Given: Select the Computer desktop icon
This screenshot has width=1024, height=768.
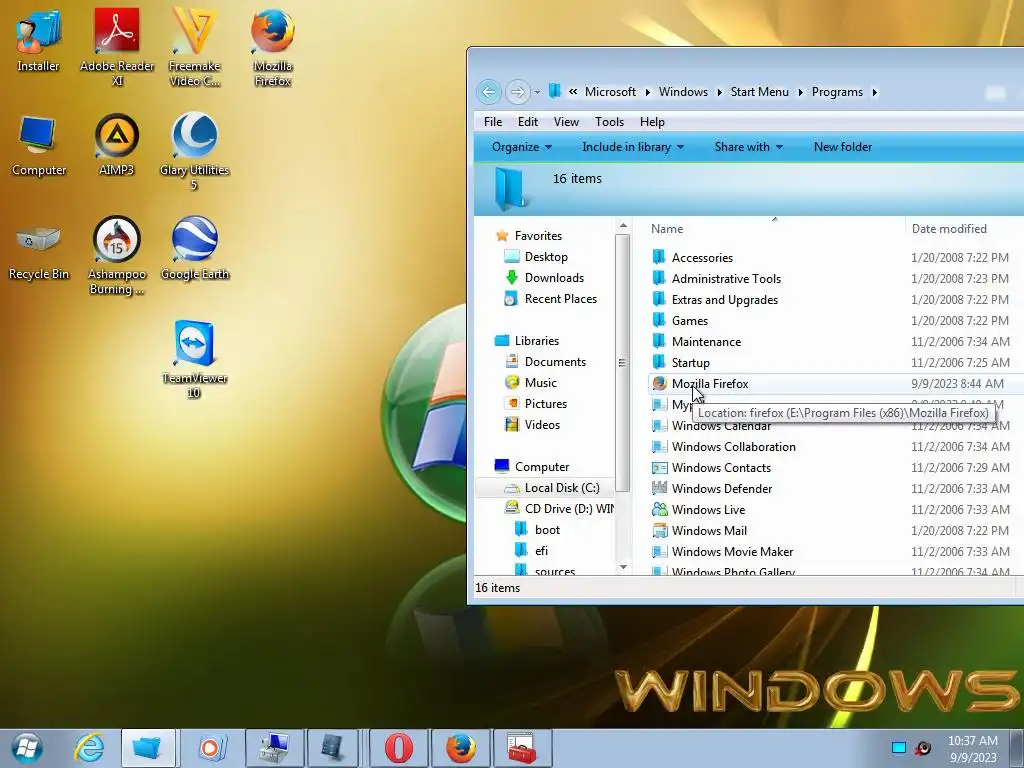Looking at the screenshot, I should (39, 145).
